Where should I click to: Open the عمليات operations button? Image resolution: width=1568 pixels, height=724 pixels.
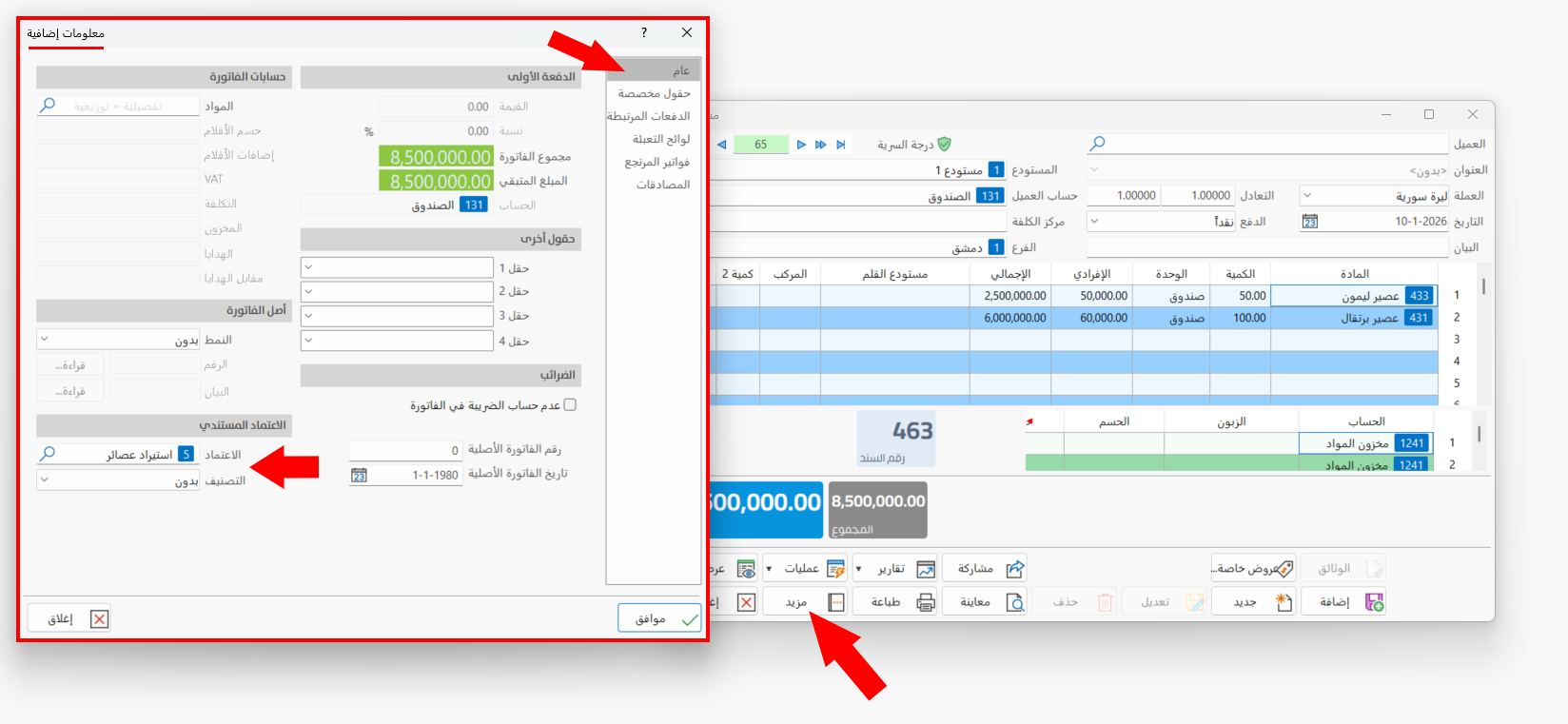[805, 569]
